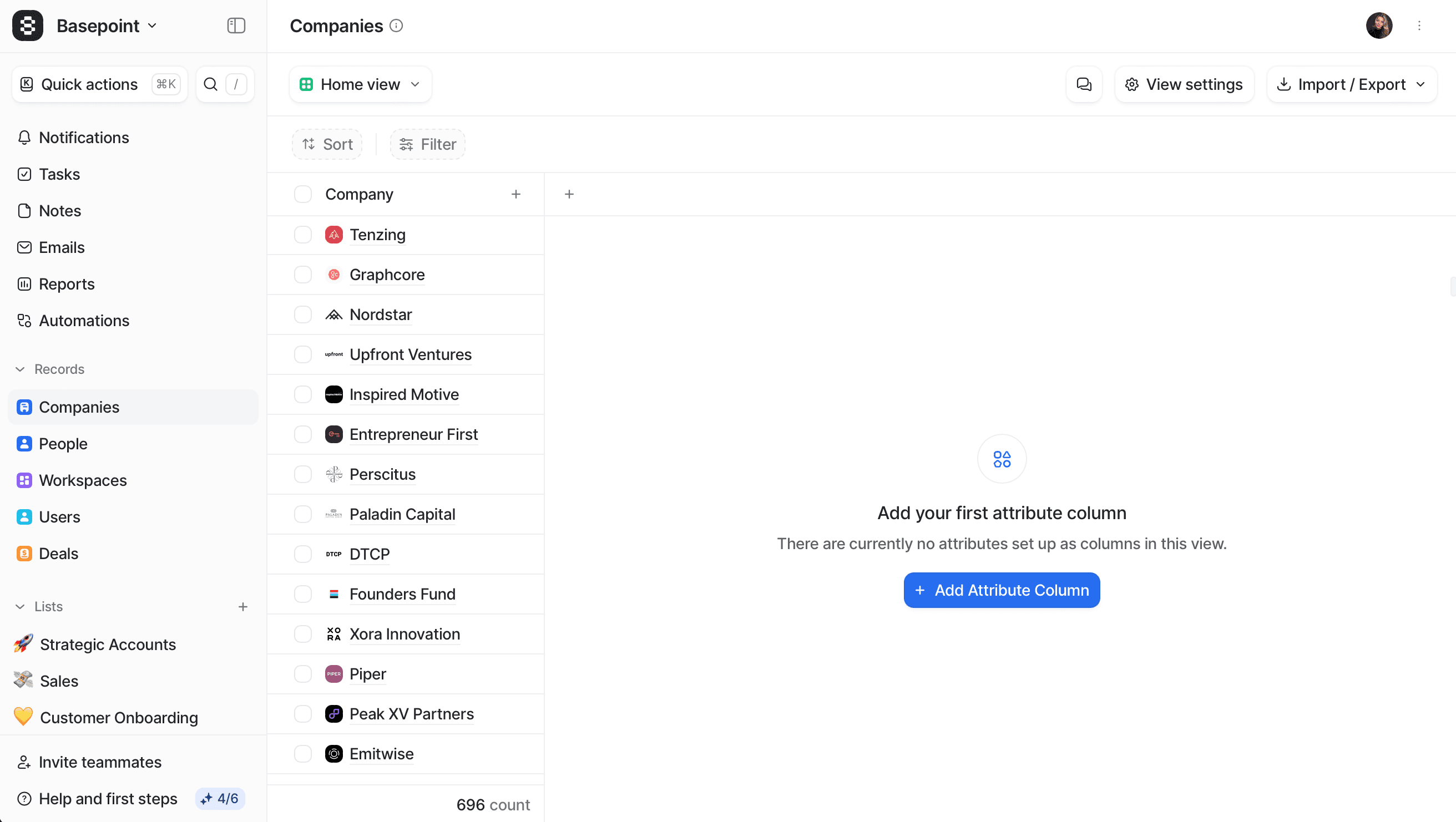Click the user profile avatar
The image size is (1456, 822).
[x=1379, y=26]
